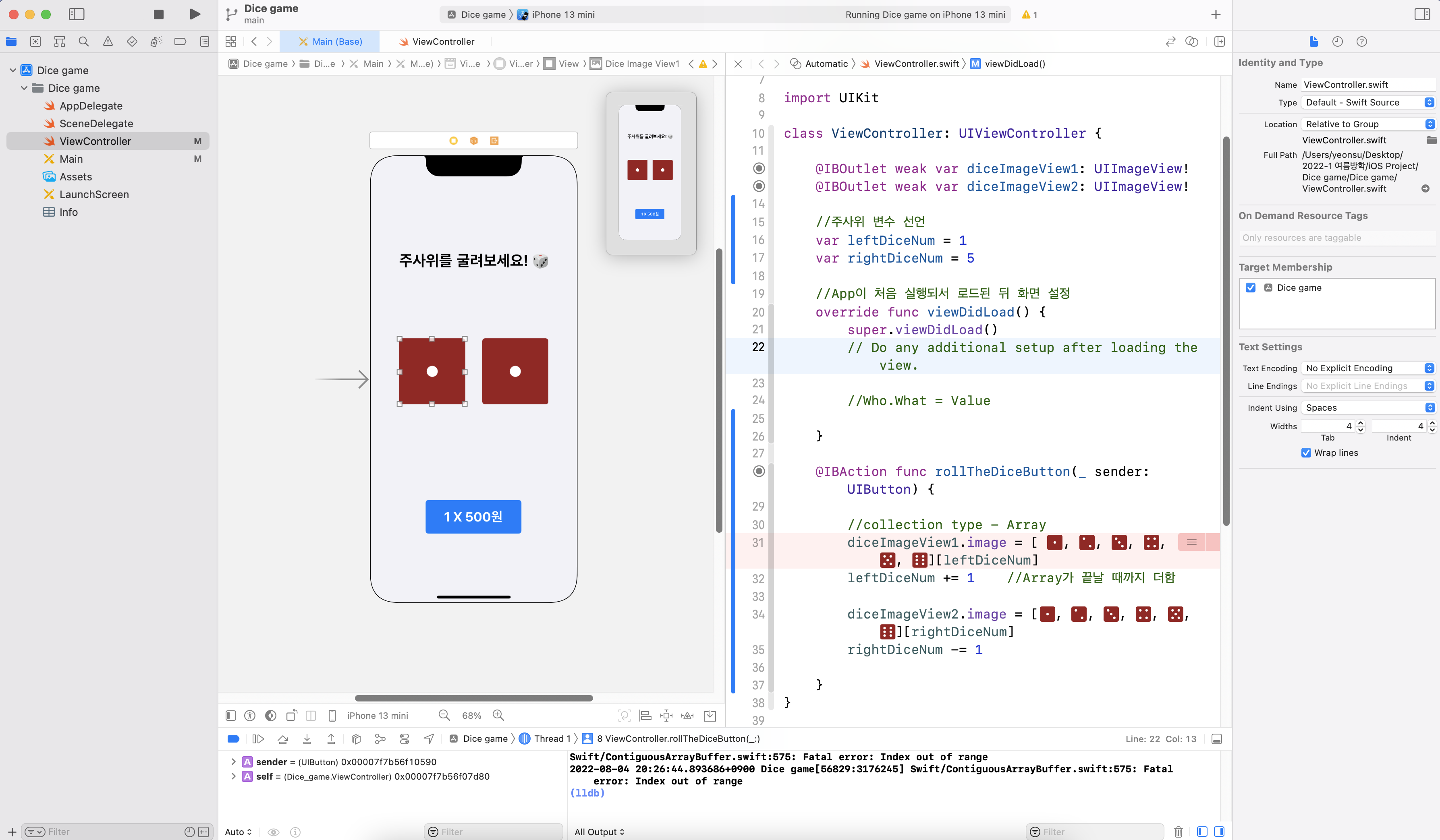The image size is (1440, 840).
Task: Toggle the breakpoints activation button
Action: click(x=233, y=739)
